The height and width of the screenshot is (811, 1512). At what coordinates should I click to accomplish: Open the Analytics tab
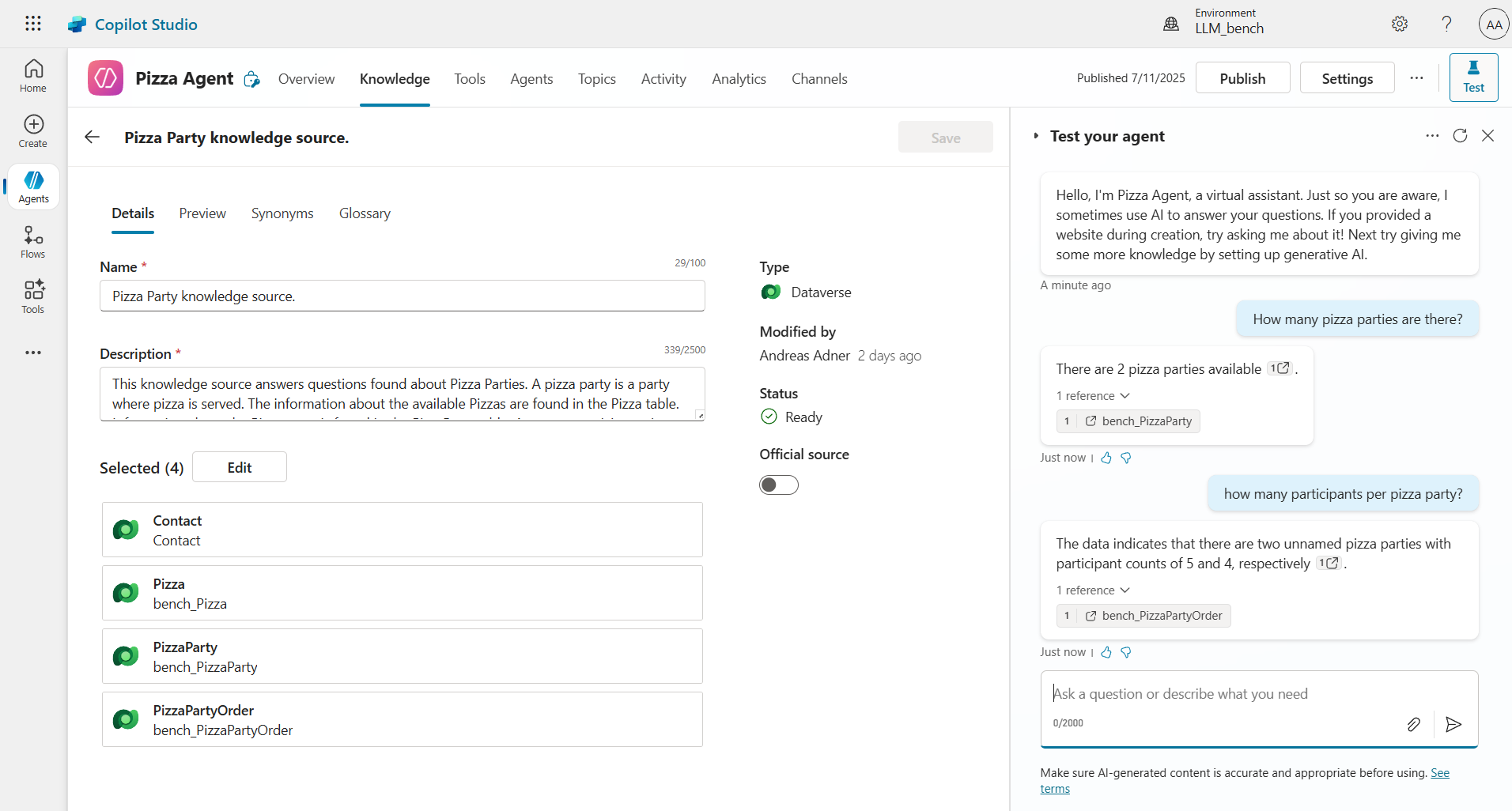(739, 78)
